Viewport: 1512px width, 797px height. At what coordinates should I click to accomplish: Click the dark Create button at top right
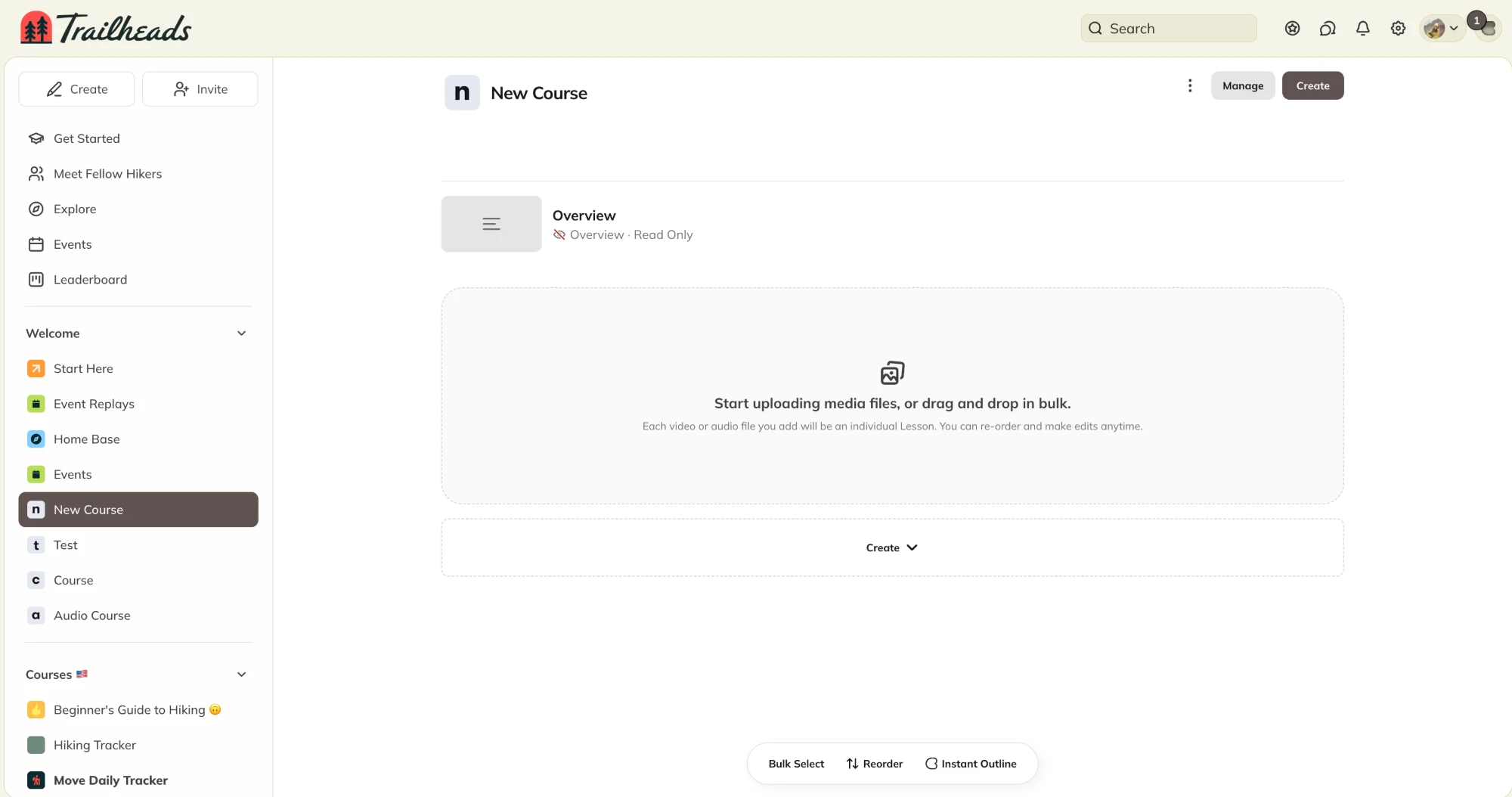(x=1312, y=85)
